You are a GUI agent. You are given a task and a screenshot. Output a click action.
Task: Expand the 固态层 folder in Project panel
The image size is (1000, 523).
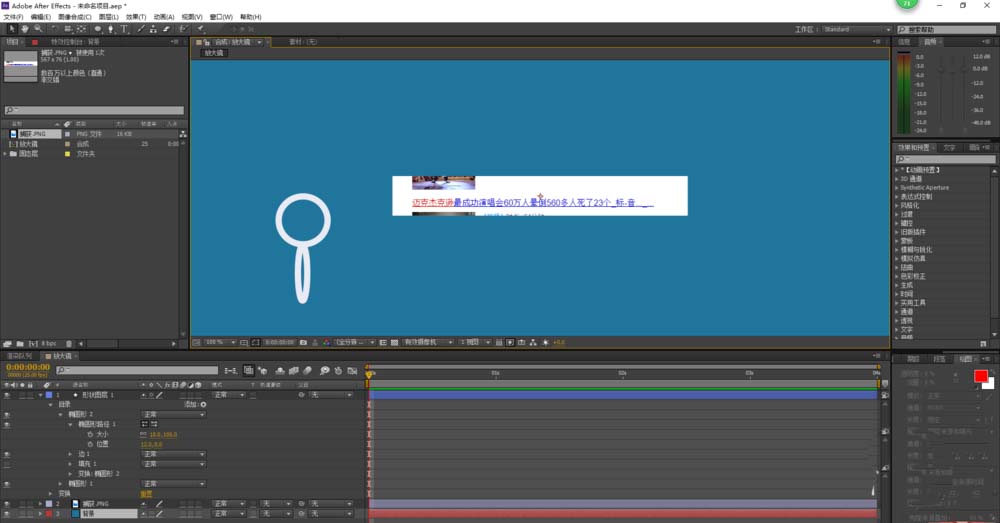(5, 154)
